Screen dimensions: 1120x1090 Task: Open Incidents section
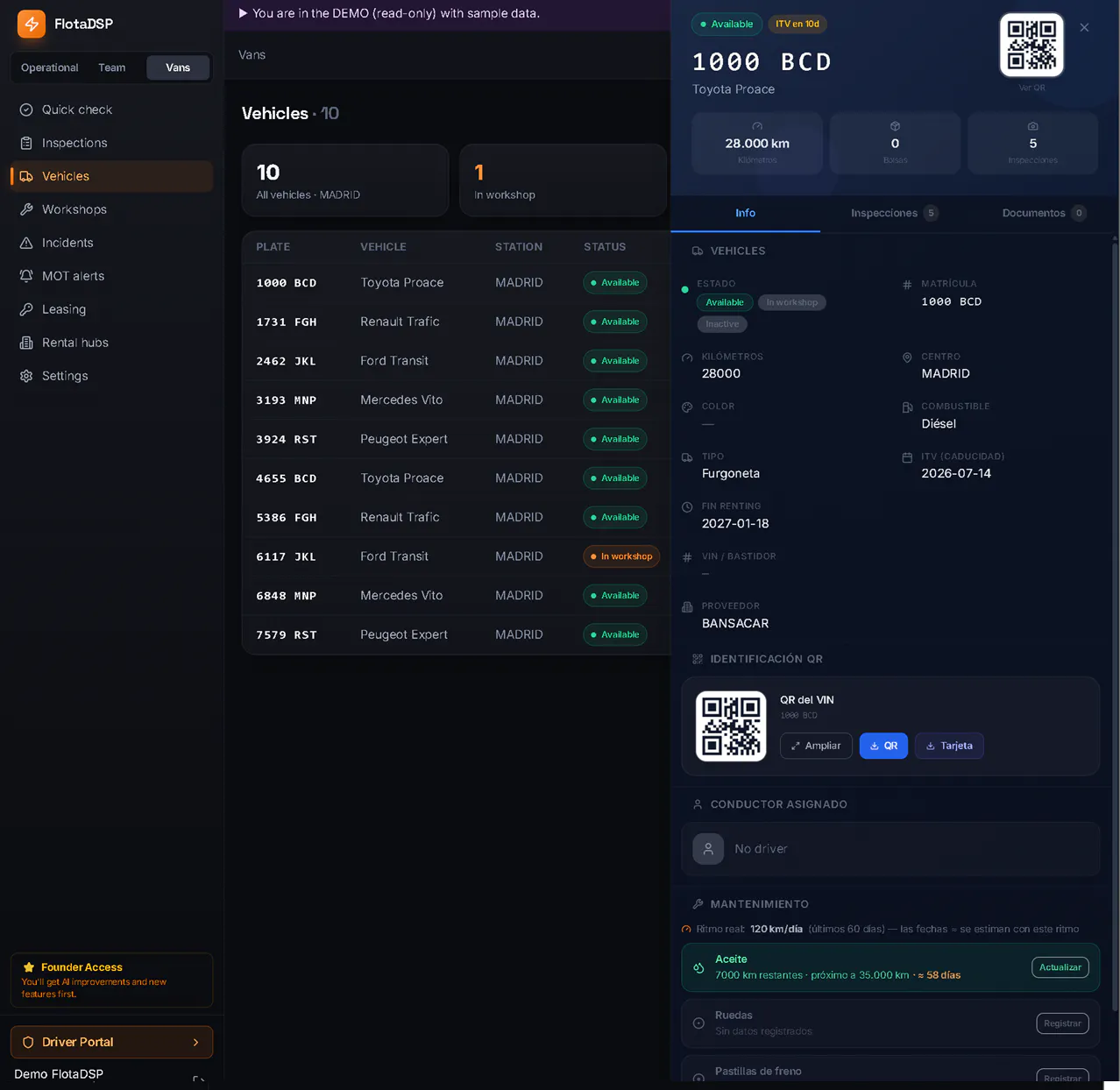tap(111, 243)
